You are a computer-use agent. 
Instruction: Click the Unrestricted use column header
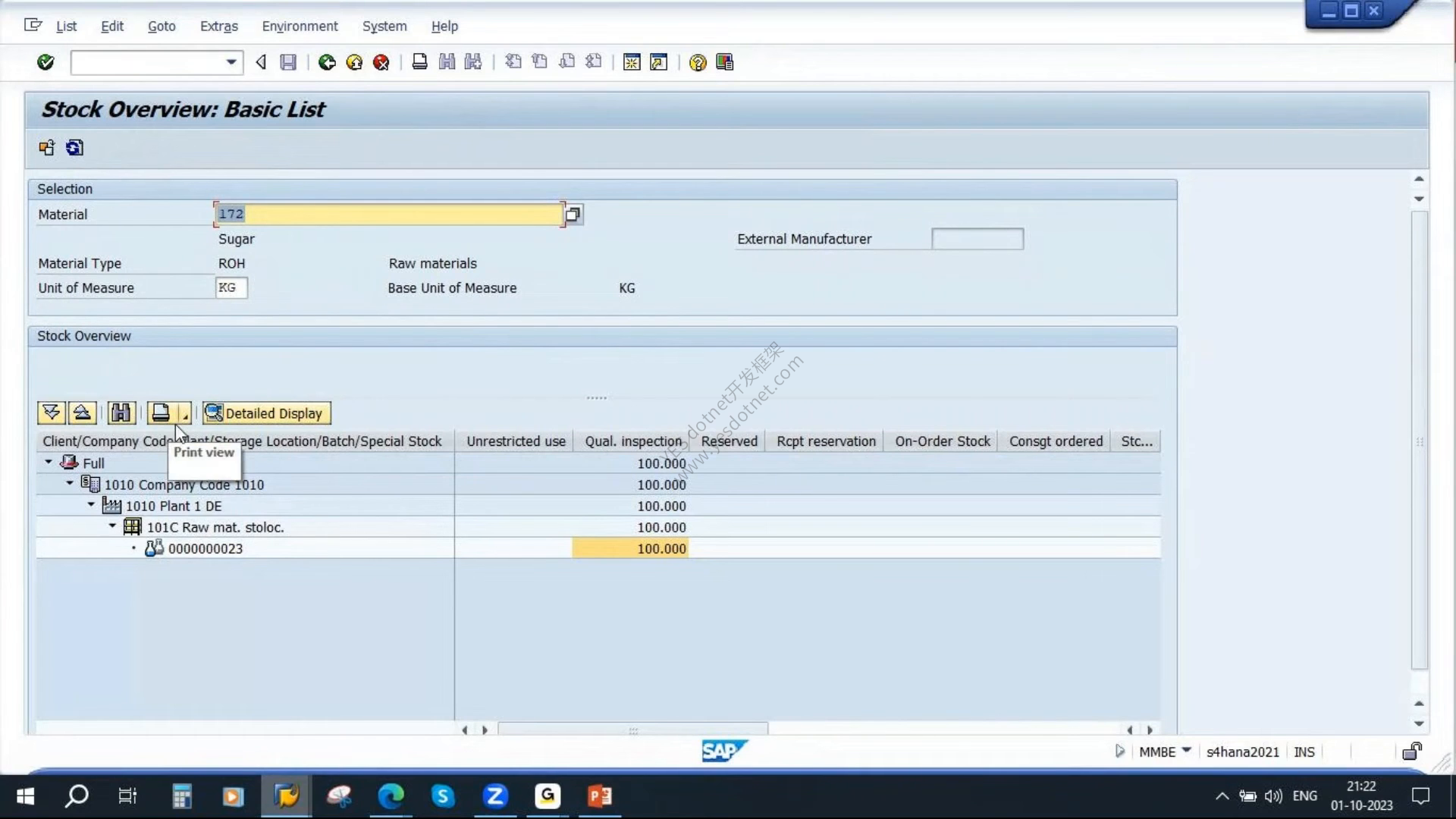pyautogui.click(x=515, y=441)
